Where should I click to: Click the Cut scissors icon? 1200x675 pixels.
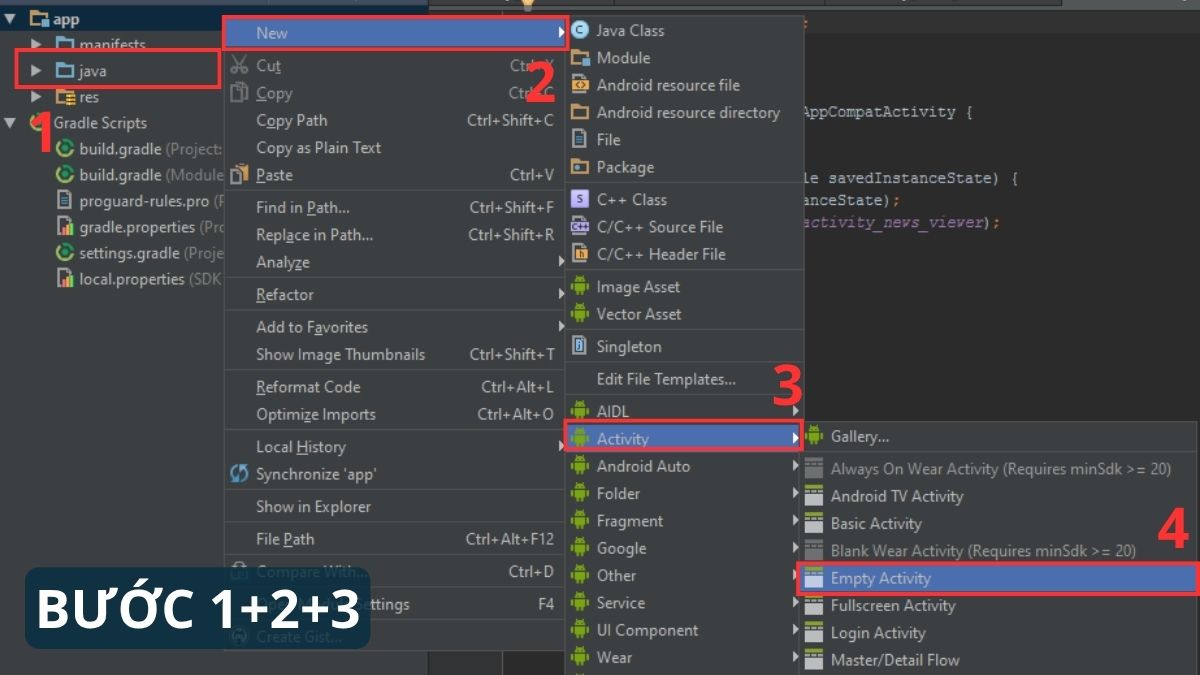click(239, 66)
